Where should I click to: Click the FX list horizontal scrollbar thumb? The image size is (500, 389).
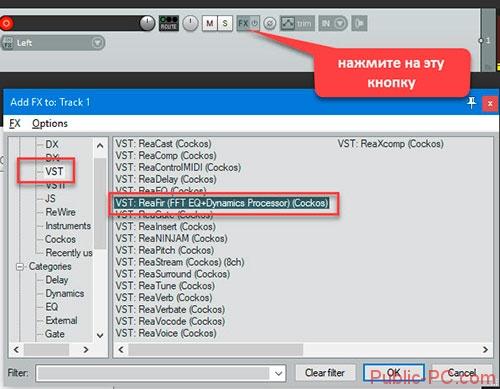tap(216, 350)
